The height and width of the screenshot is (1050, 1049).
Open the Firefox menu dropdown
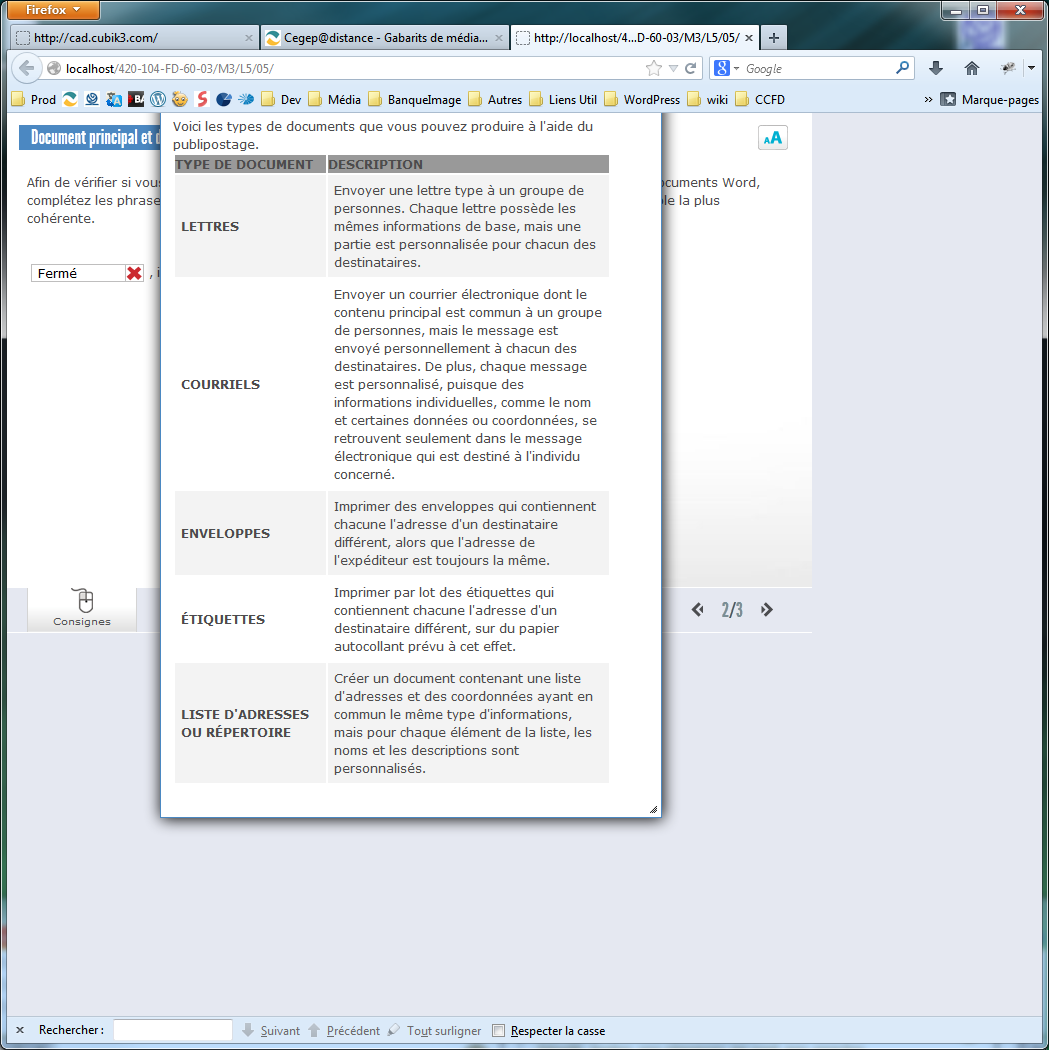(x=55, y=10)
